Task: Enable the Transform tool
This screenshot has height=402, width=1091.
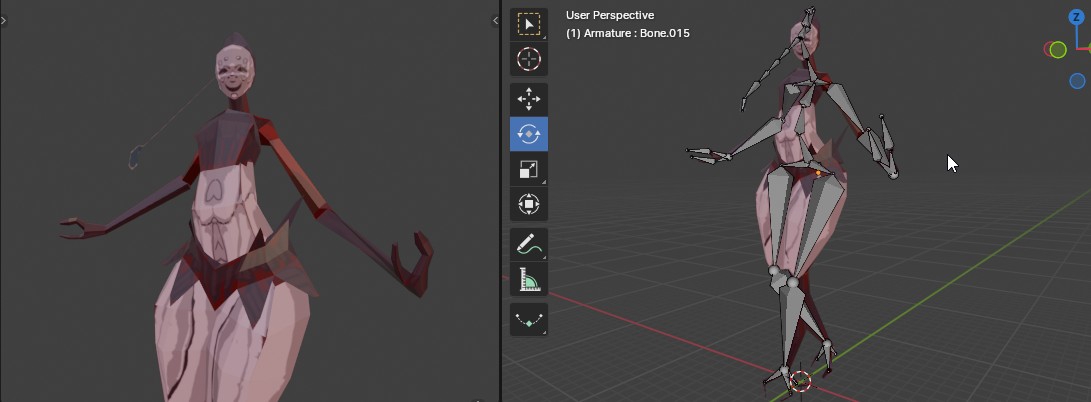Action: click(x=528, y=205)
